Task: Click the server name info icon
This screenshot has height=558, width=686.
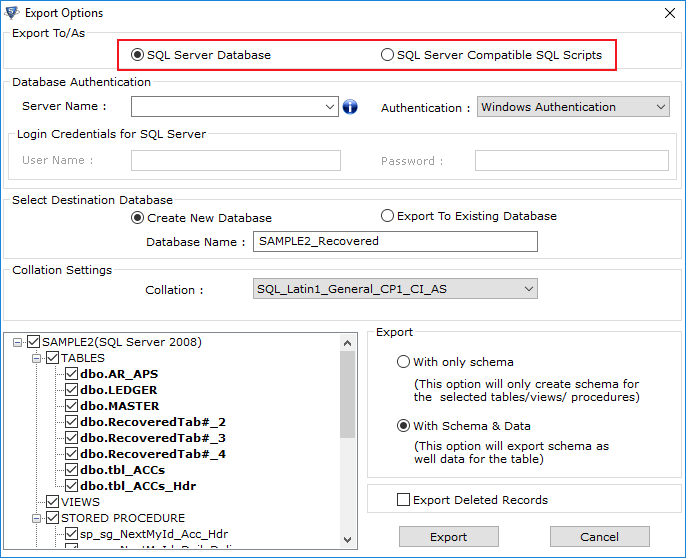Action: [350, 107]
